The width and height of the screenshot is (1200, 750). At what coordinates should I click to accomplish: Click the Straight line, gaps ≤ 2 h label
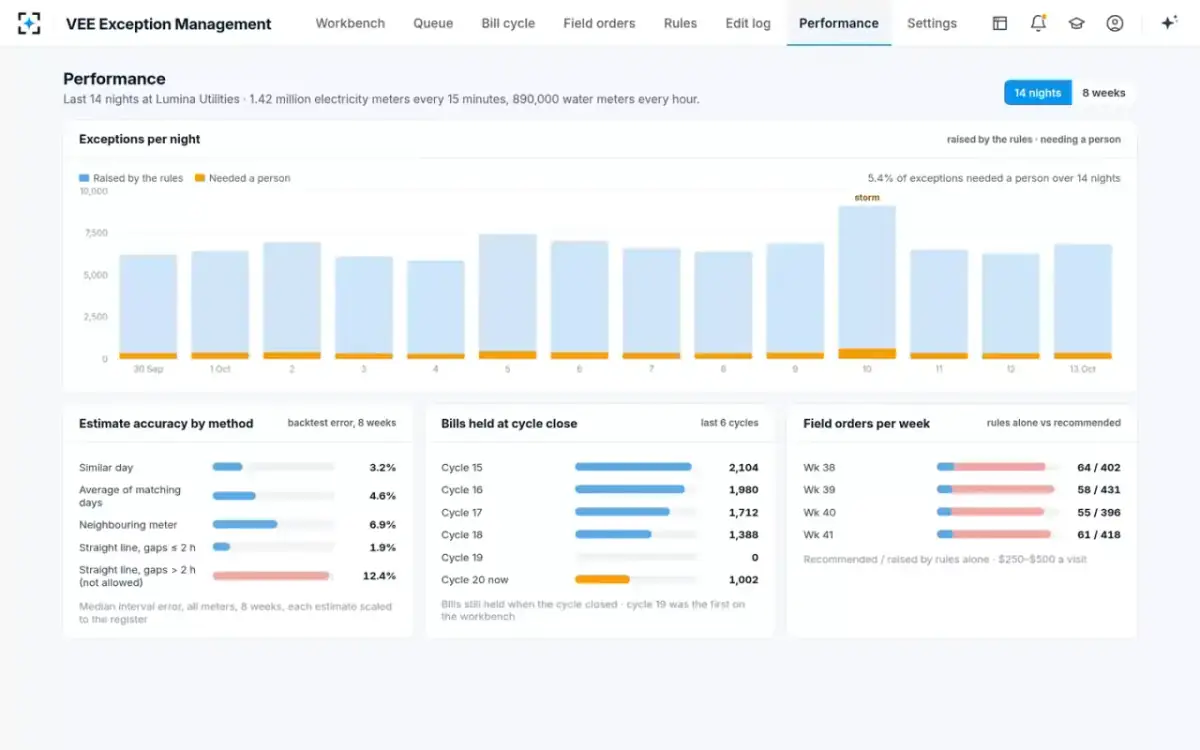coord(137,547)
